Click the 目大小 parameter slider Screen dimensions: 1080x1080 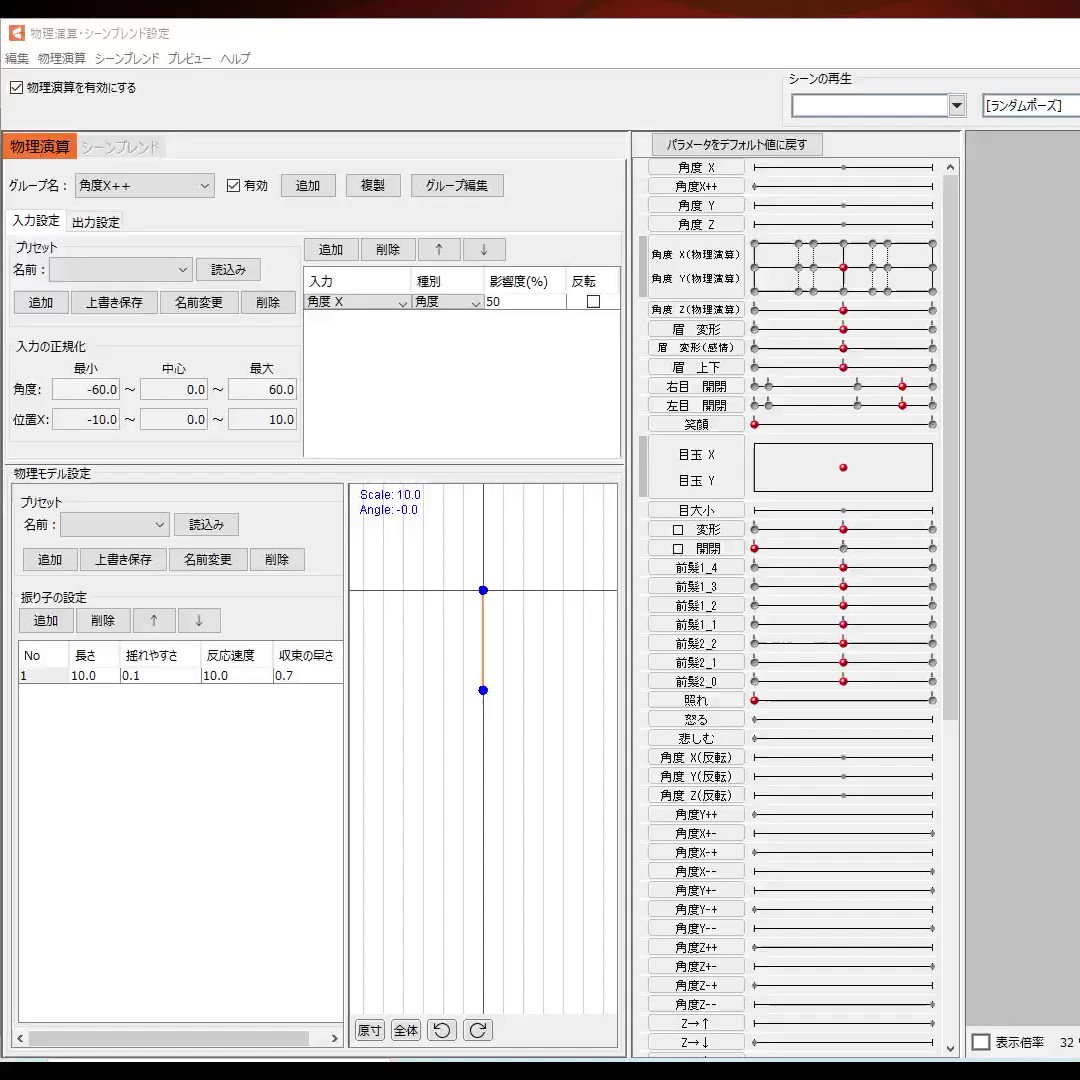click(x=843, y=510)
